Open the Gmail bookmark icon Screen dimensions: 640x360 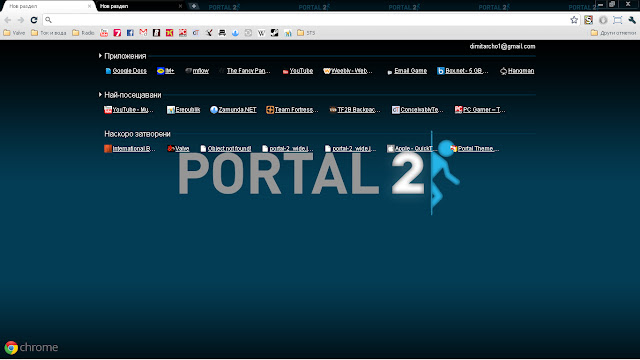(143, 33)
